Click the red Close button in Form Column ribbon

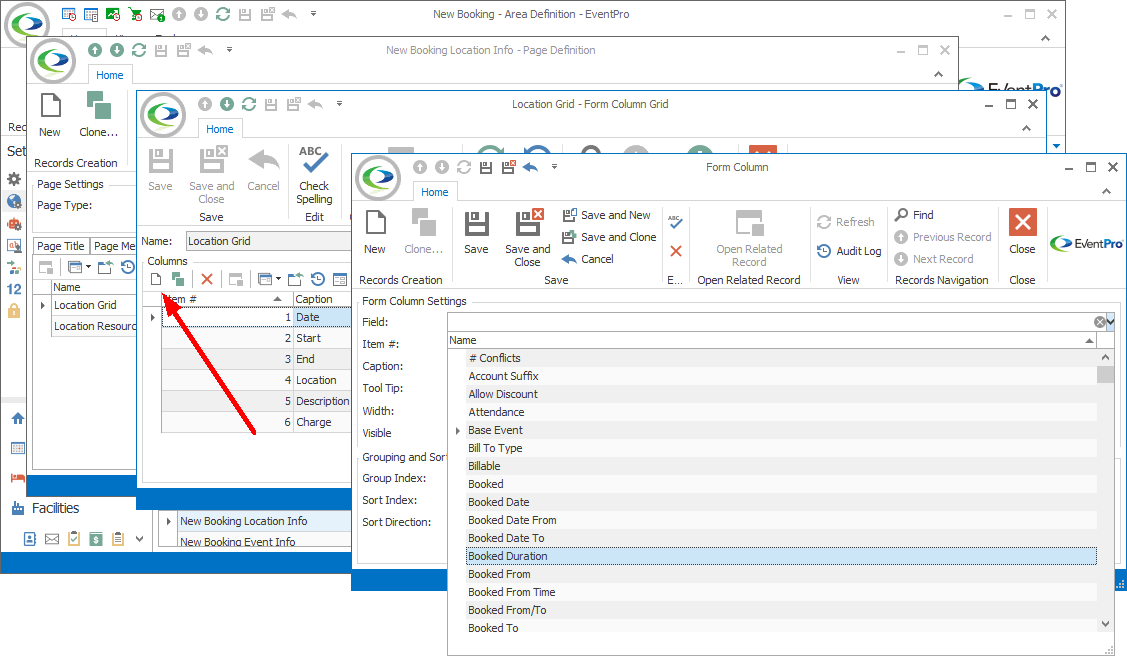tap(1022, 232)
